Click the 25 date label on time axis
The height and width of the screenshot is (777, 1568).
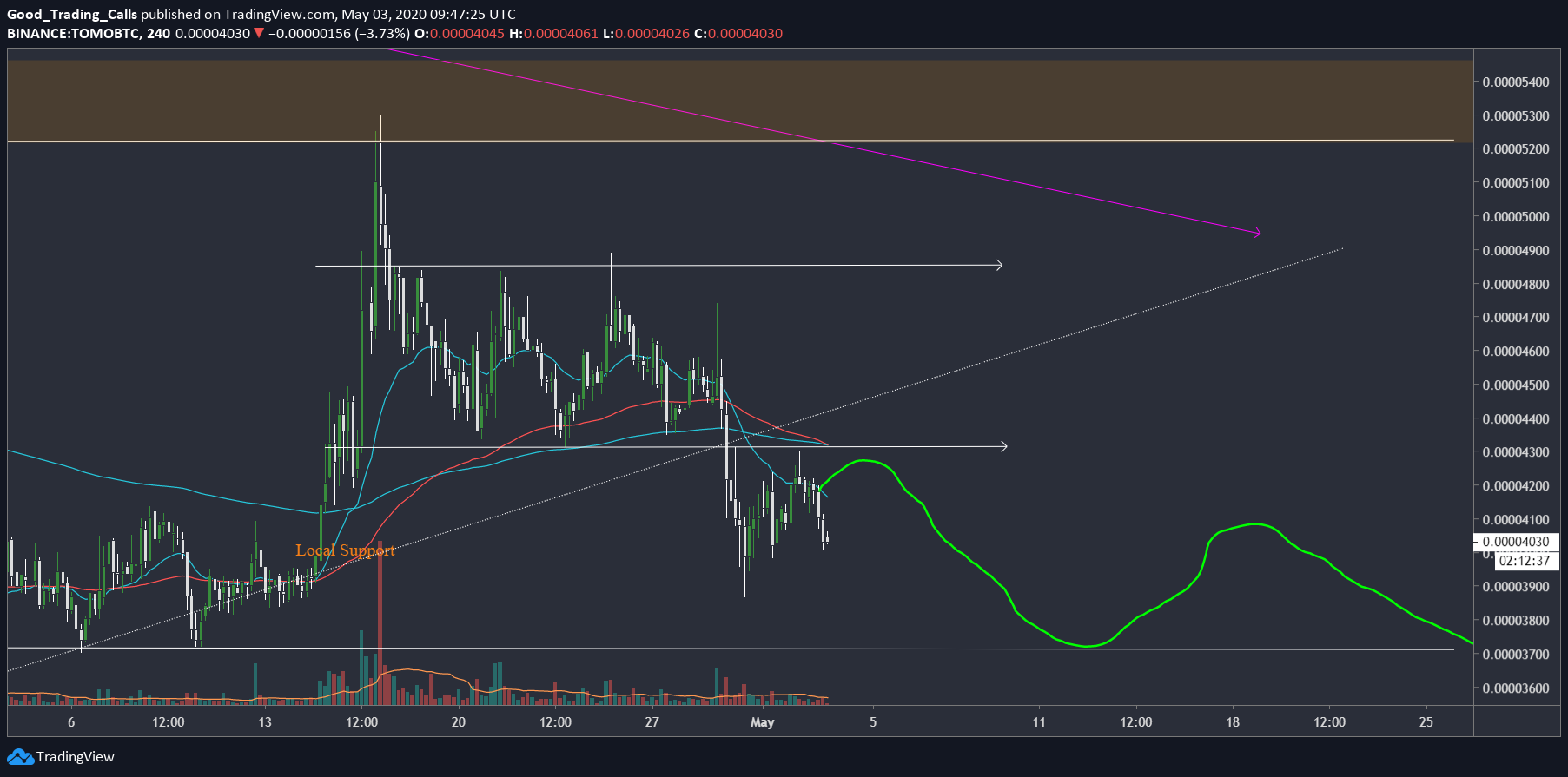pos(1426,722)
